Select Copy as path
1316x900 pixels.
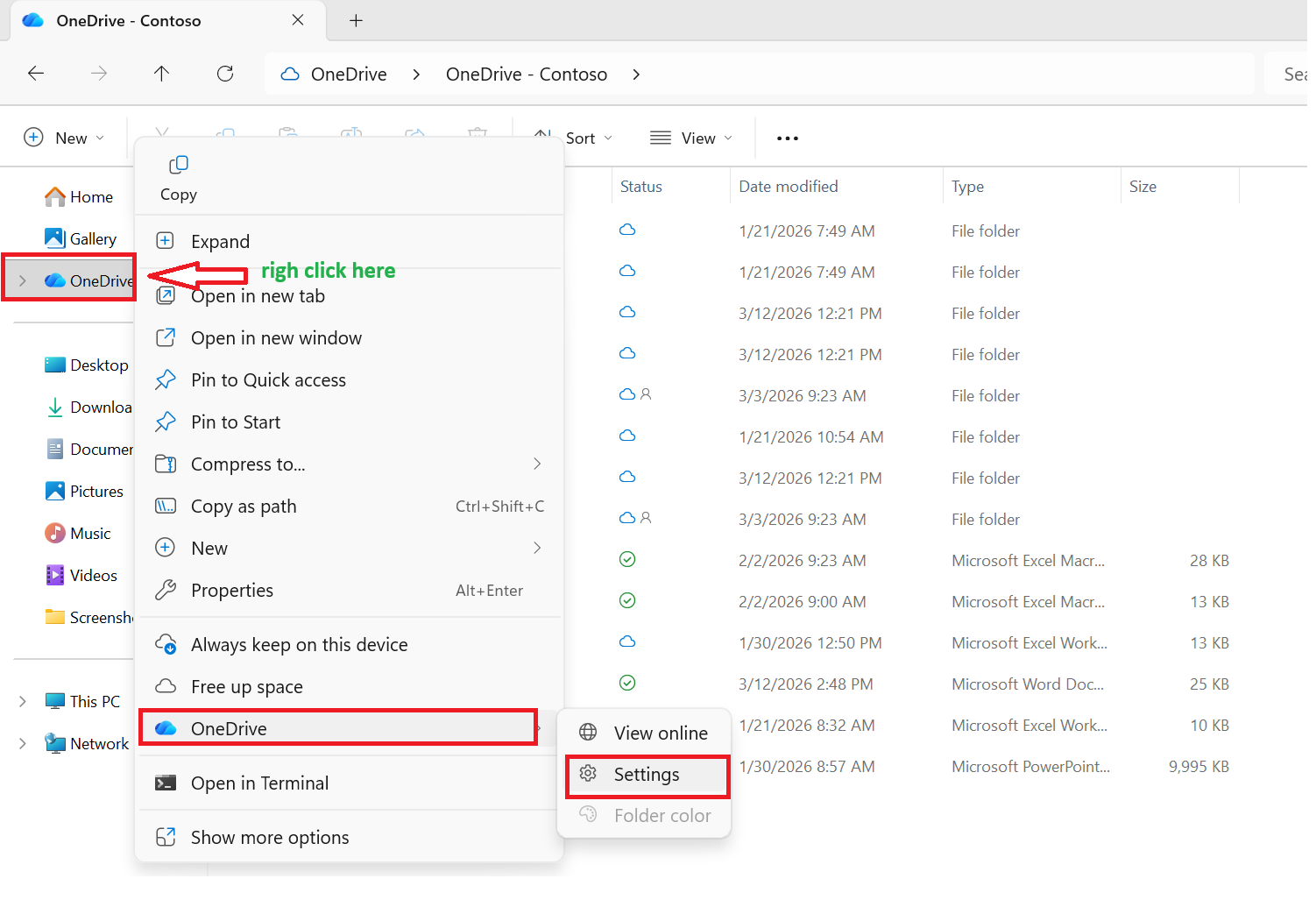(349, 507)
